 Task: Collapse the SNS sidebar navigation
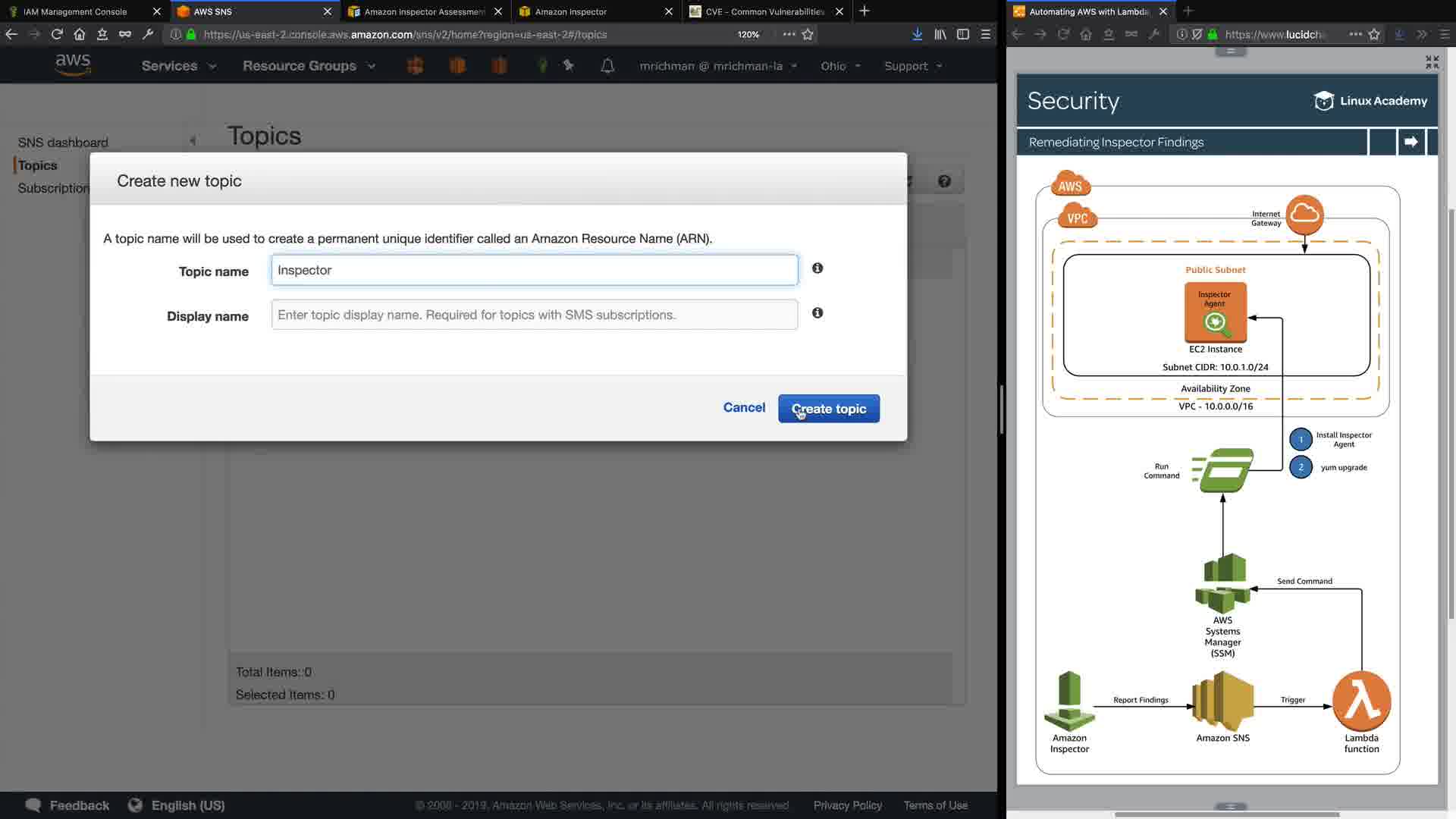click(x=193, y=141)
